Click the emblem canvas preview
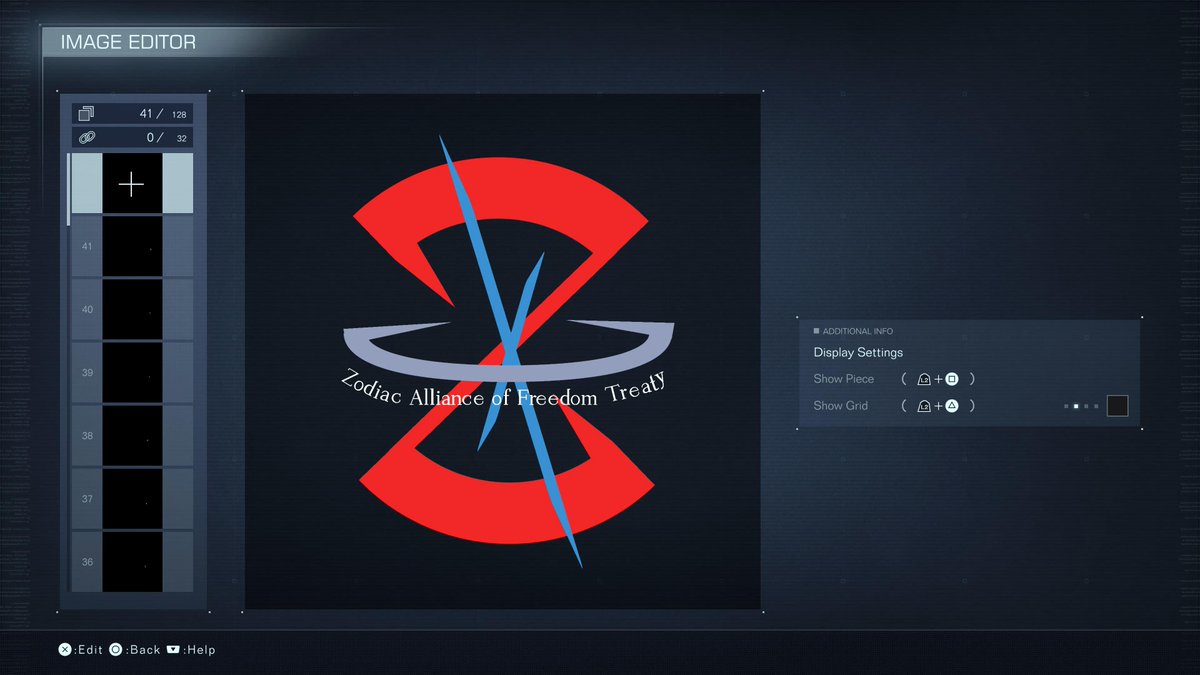The height and width of the screenshot is (675, 1200). click(503, 351)
